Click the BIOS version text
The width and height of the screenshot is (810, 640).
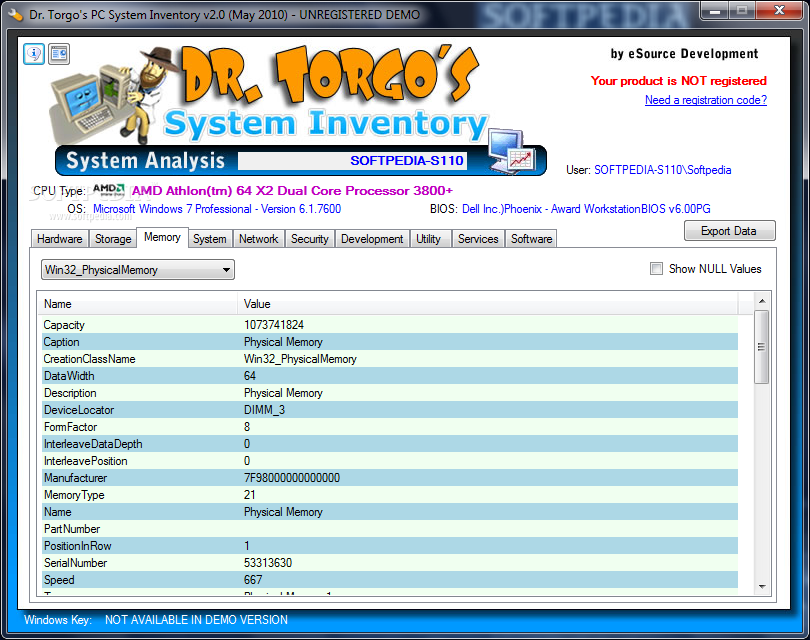(x=586, y=209)
